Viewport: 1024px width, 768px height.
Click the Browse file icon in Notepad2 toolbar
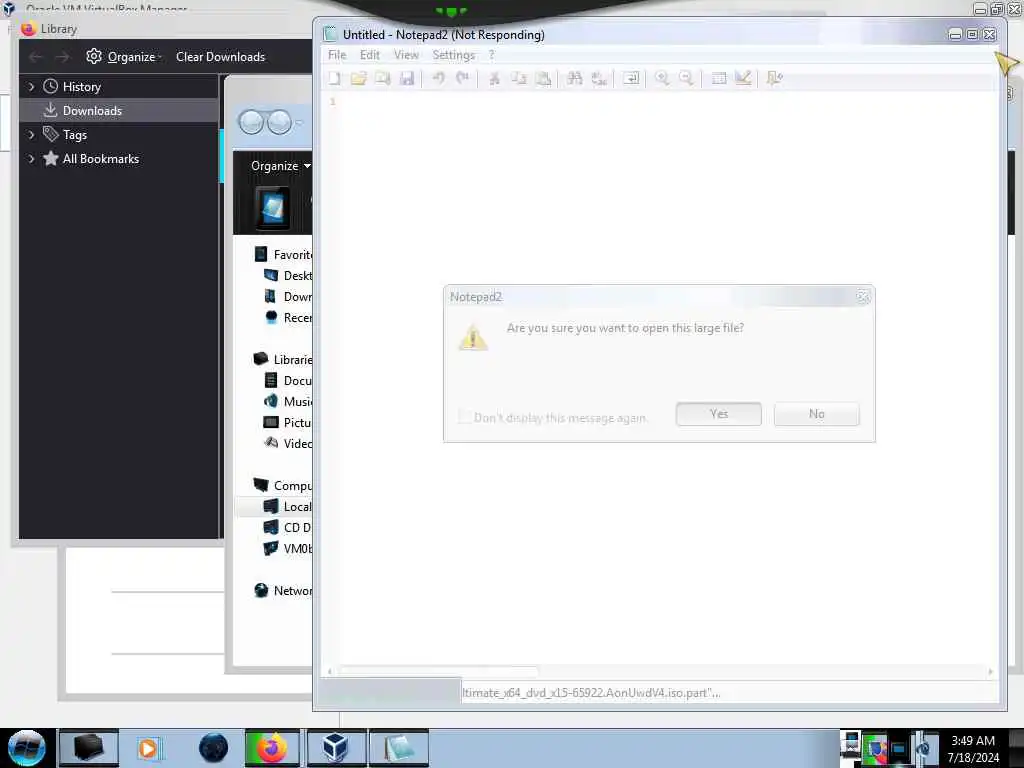point(383,78)
